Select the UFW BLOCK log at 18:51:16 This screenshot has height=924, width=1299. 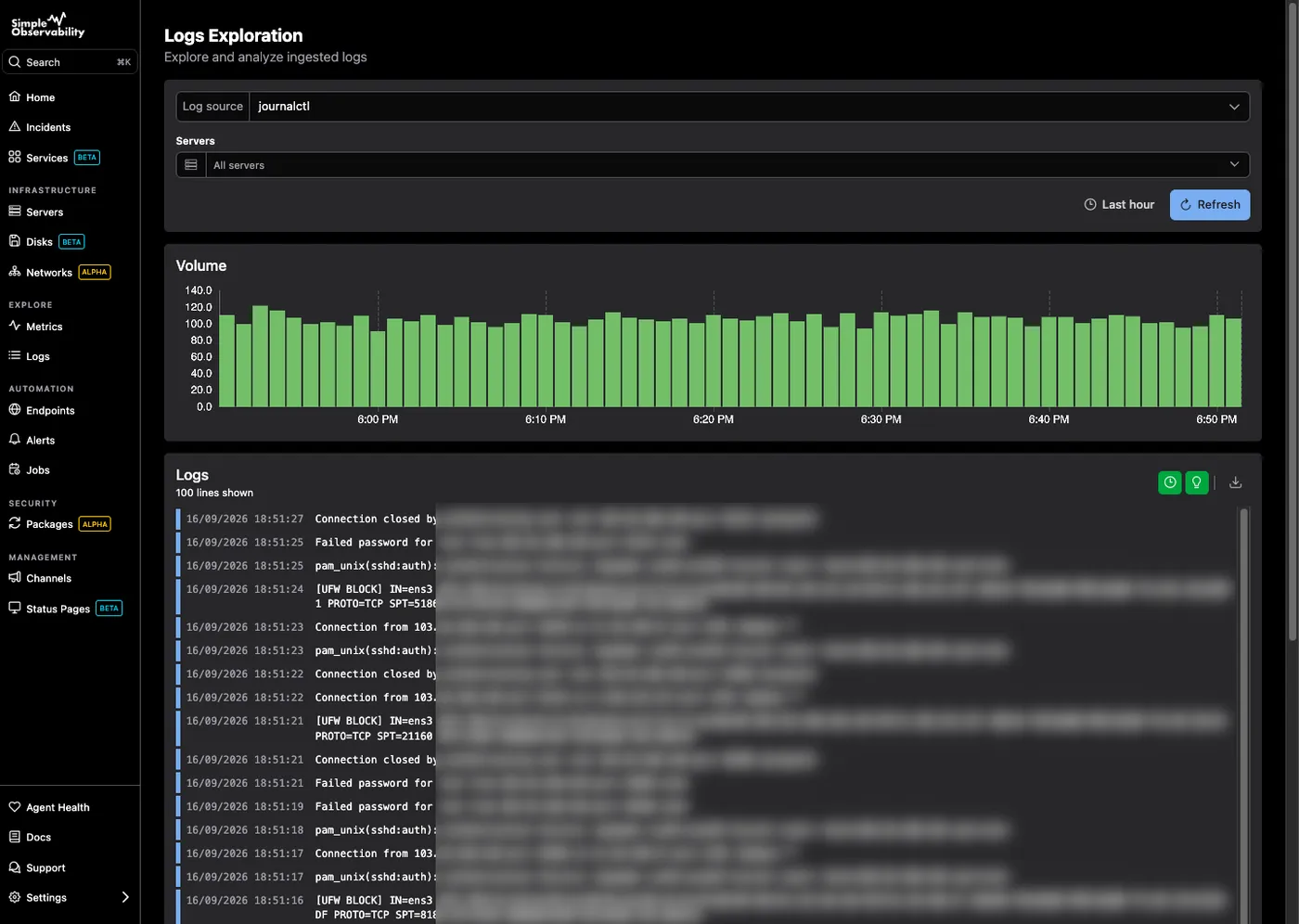pos(705,907)
